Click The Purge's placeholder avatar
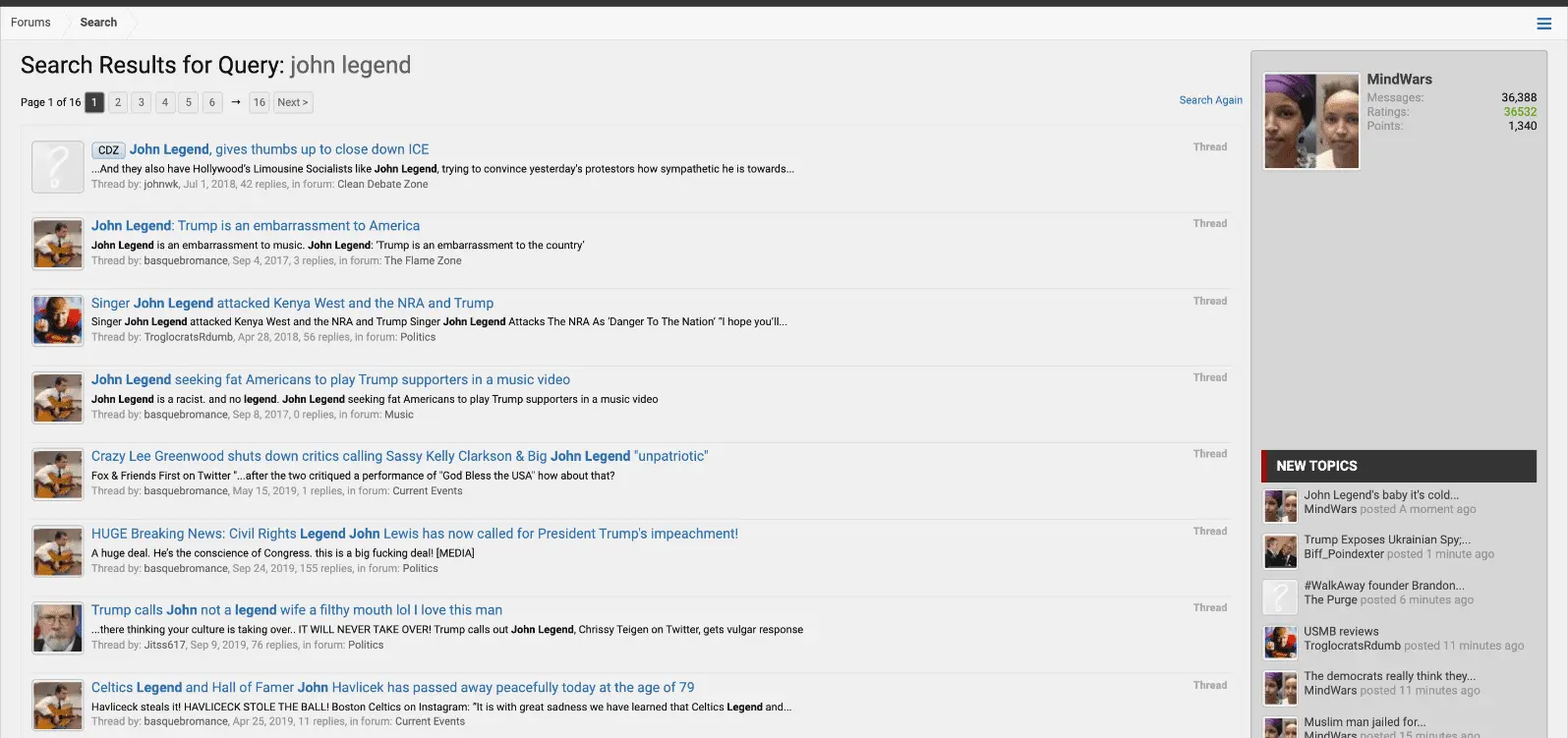Image resolution: width=1568 pixels, height=738 pixels. (1280, 596)
